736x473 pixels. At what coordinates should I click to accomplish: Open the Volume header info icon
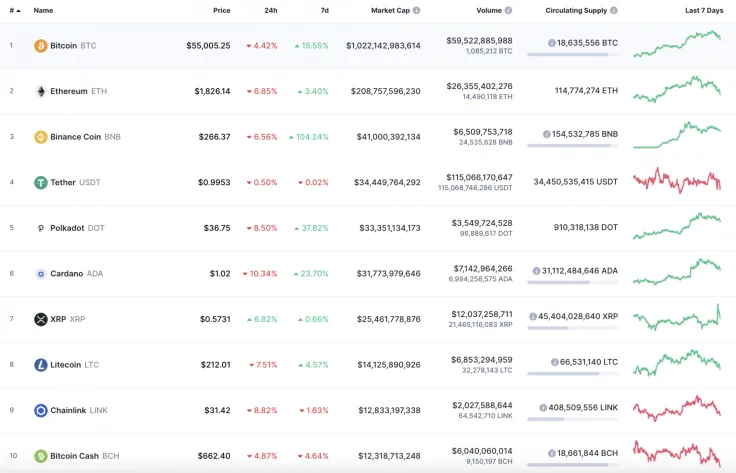pyautogui.click(x=508, y=10)
